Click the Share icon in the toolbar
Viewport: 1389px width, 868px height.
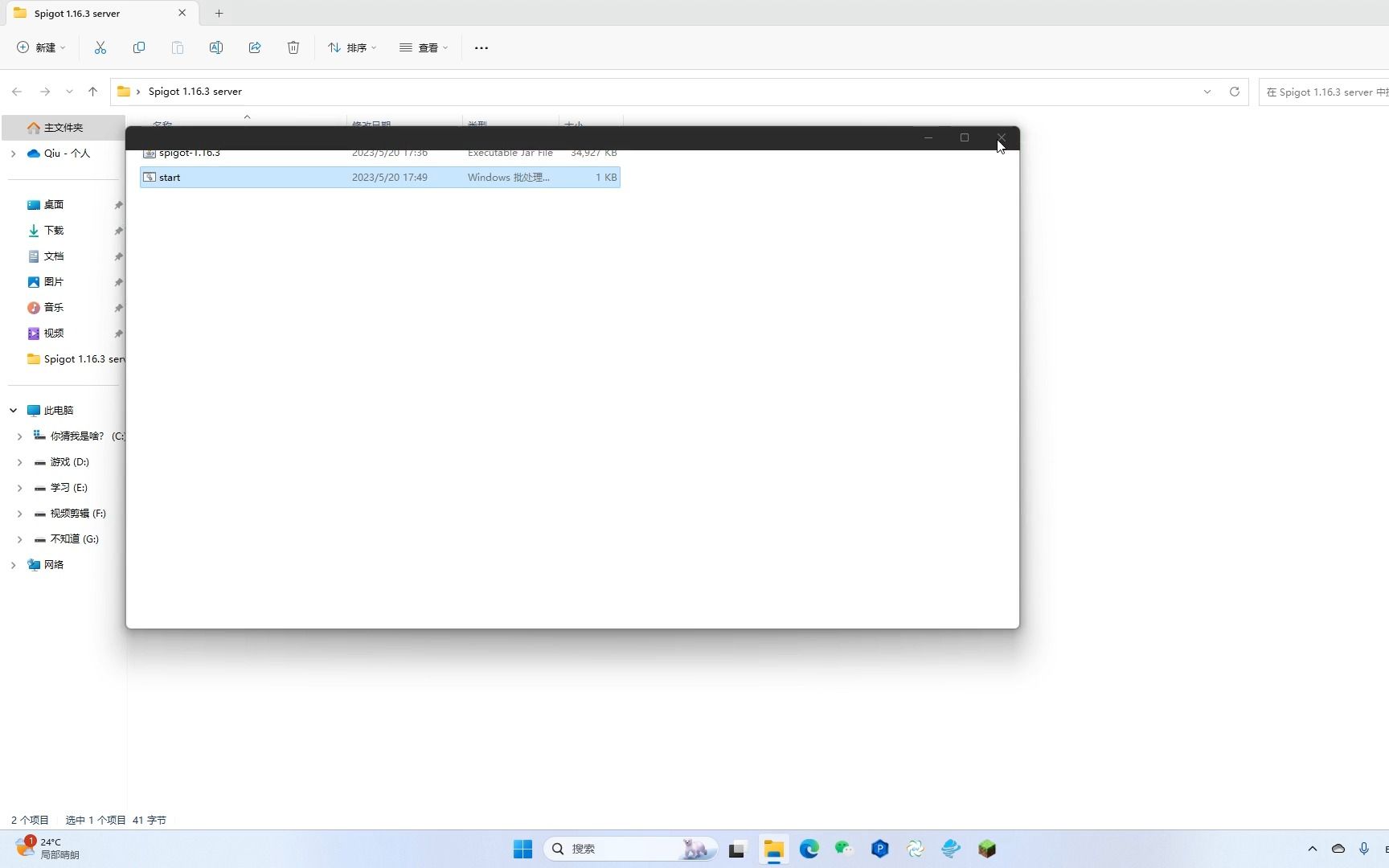click(255, 47)
